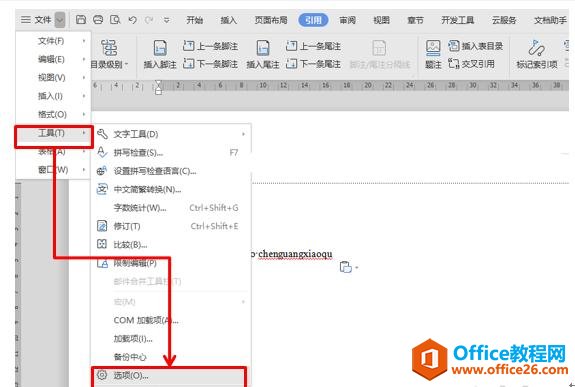Switch to the 页面布局 ribbon tab

click(x=271, y=20)
